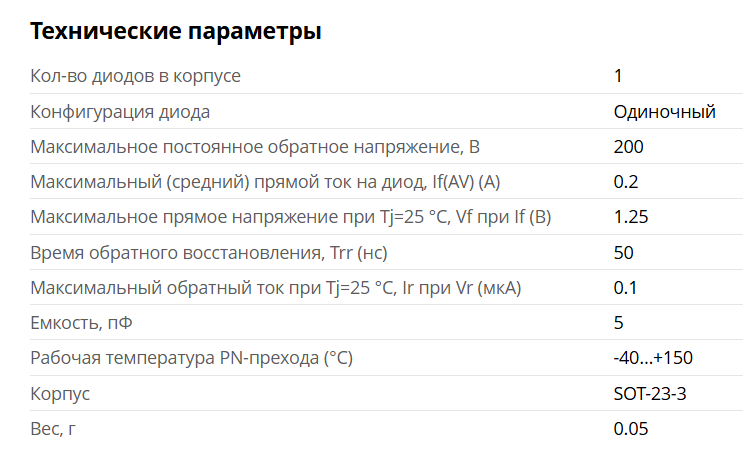Click the recovery time value 50
This screenshot has height=450, width=743.
pyautogui.click(x=623, y=252)
